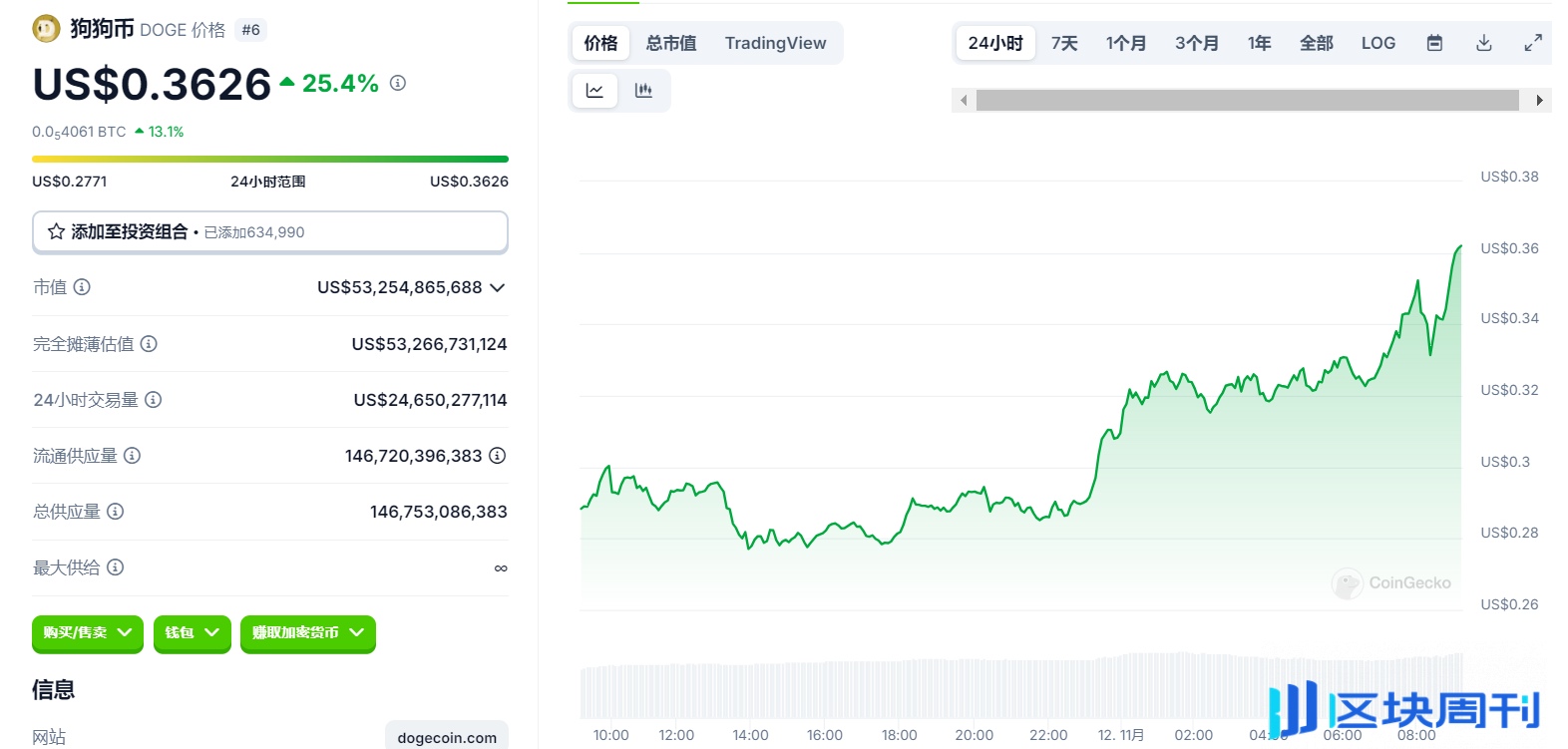Show fully diluted valuation info icon

(149, 344)
